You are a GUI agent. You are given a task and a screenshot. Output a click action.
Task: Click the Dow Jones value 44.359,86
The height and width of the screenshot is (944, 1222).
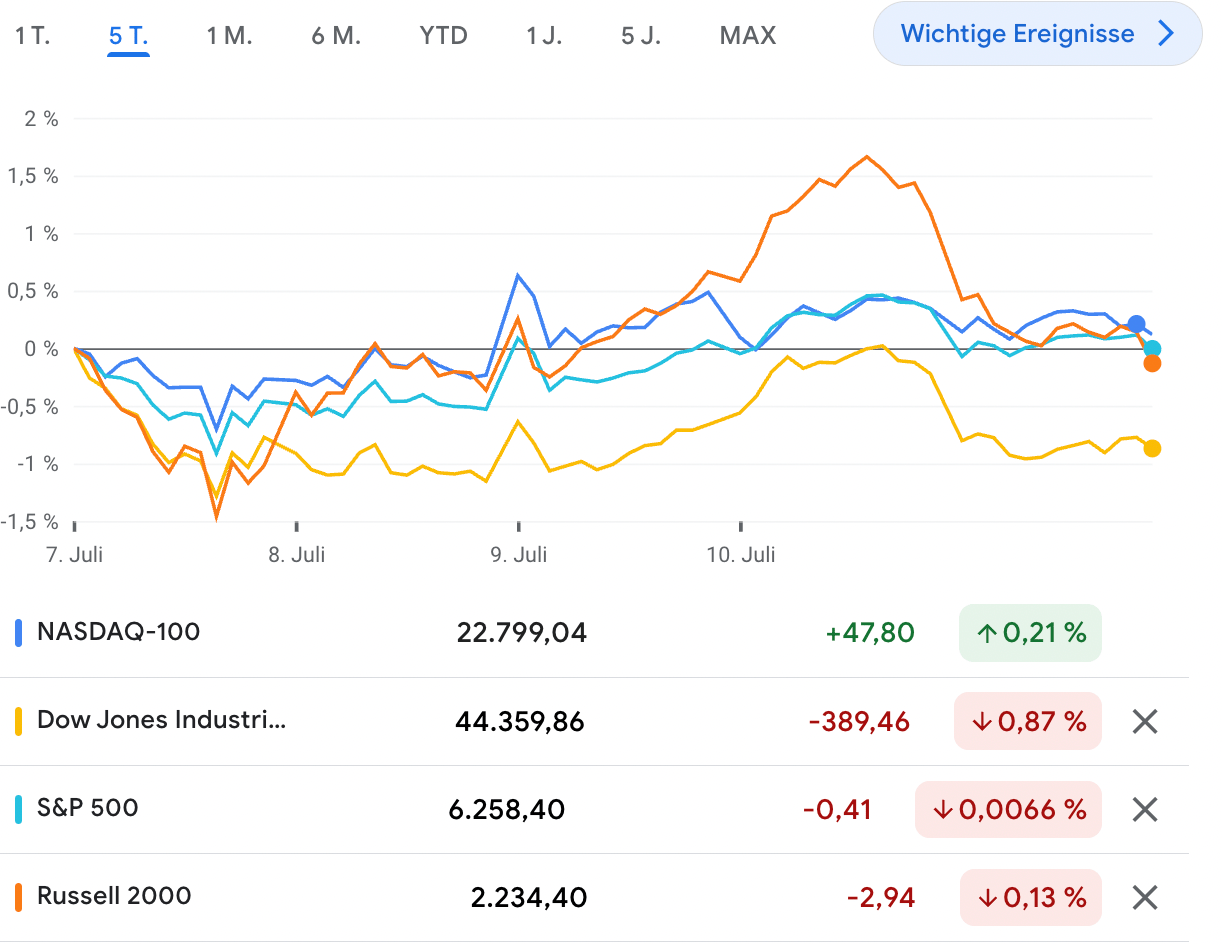point(520,721)
